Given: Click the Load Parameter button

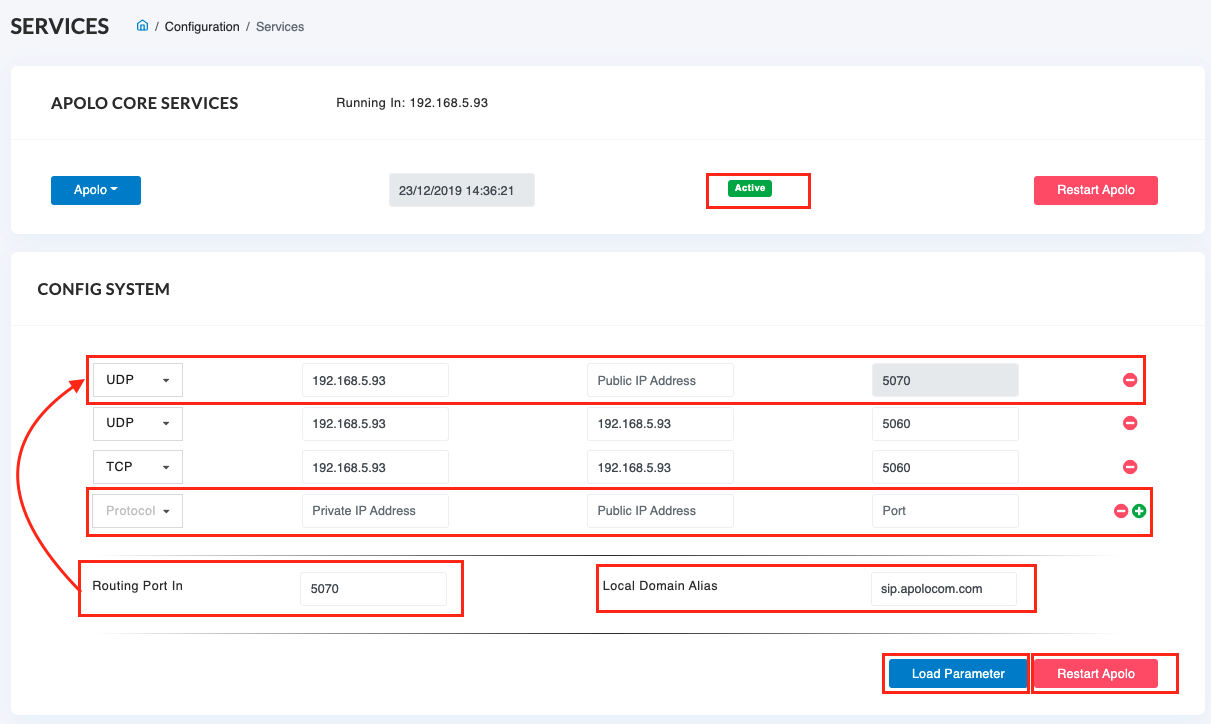Looking at the screenshot, I should (x=957, y=674).
